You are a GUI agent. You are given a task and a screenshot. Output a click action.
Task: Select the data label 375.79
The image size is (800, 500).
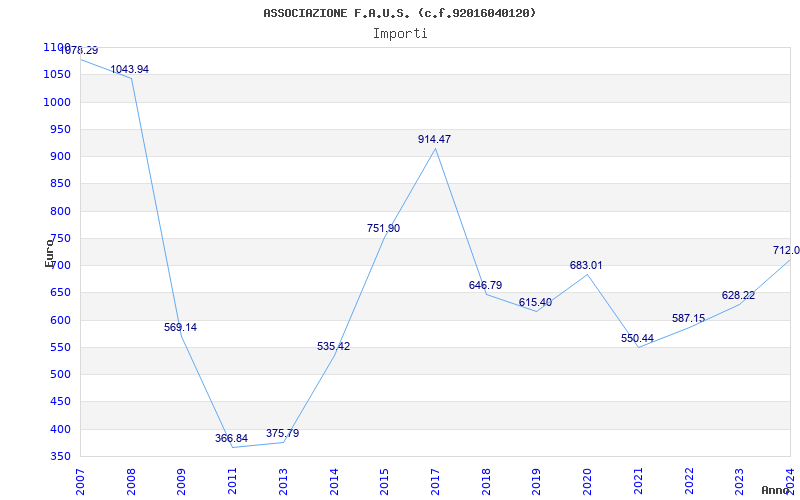pos(282,434)
